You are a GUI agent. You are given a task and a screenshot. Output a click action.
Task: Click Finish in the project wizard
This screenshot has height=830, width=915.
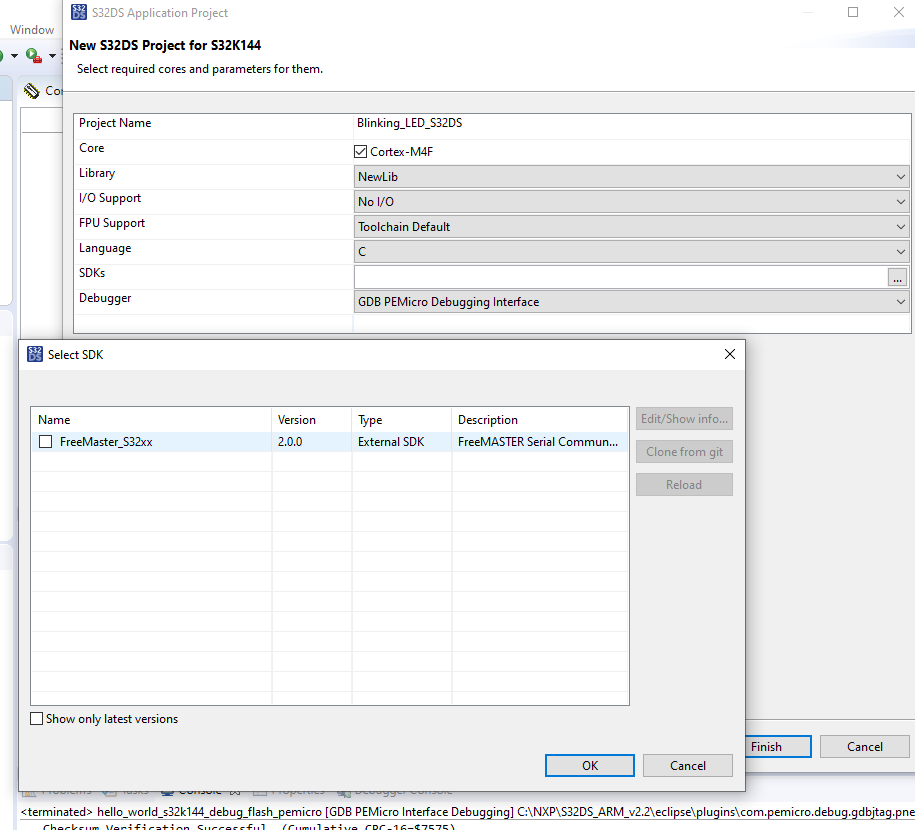click(x=778, y=747)
